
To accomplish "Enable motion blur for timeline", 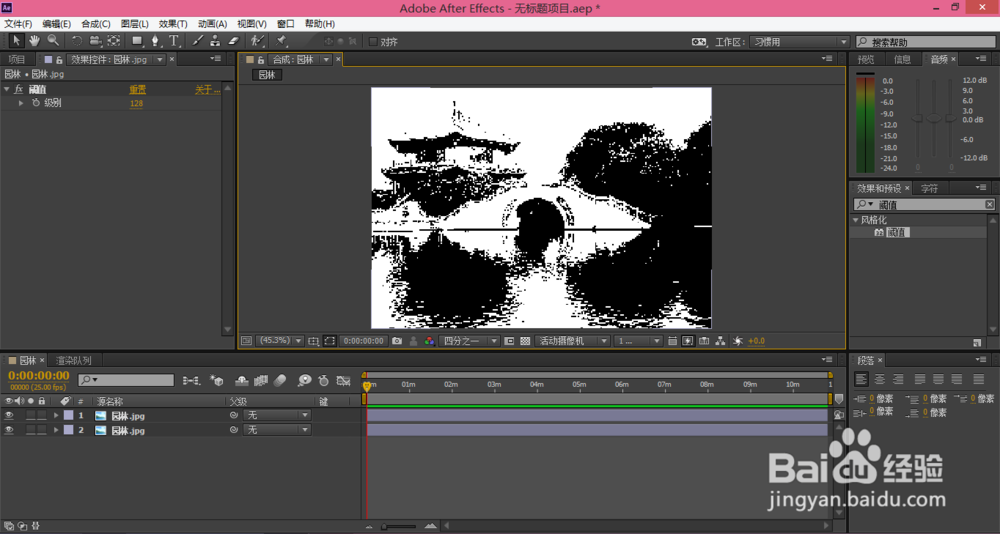I will click(x=279, y=381).
